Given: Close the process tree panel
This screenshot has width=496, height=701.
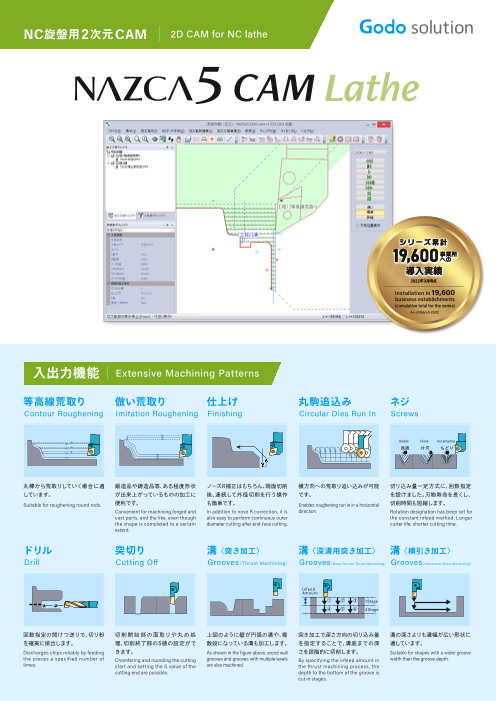Looking at the screenshot, I should 172,147.
